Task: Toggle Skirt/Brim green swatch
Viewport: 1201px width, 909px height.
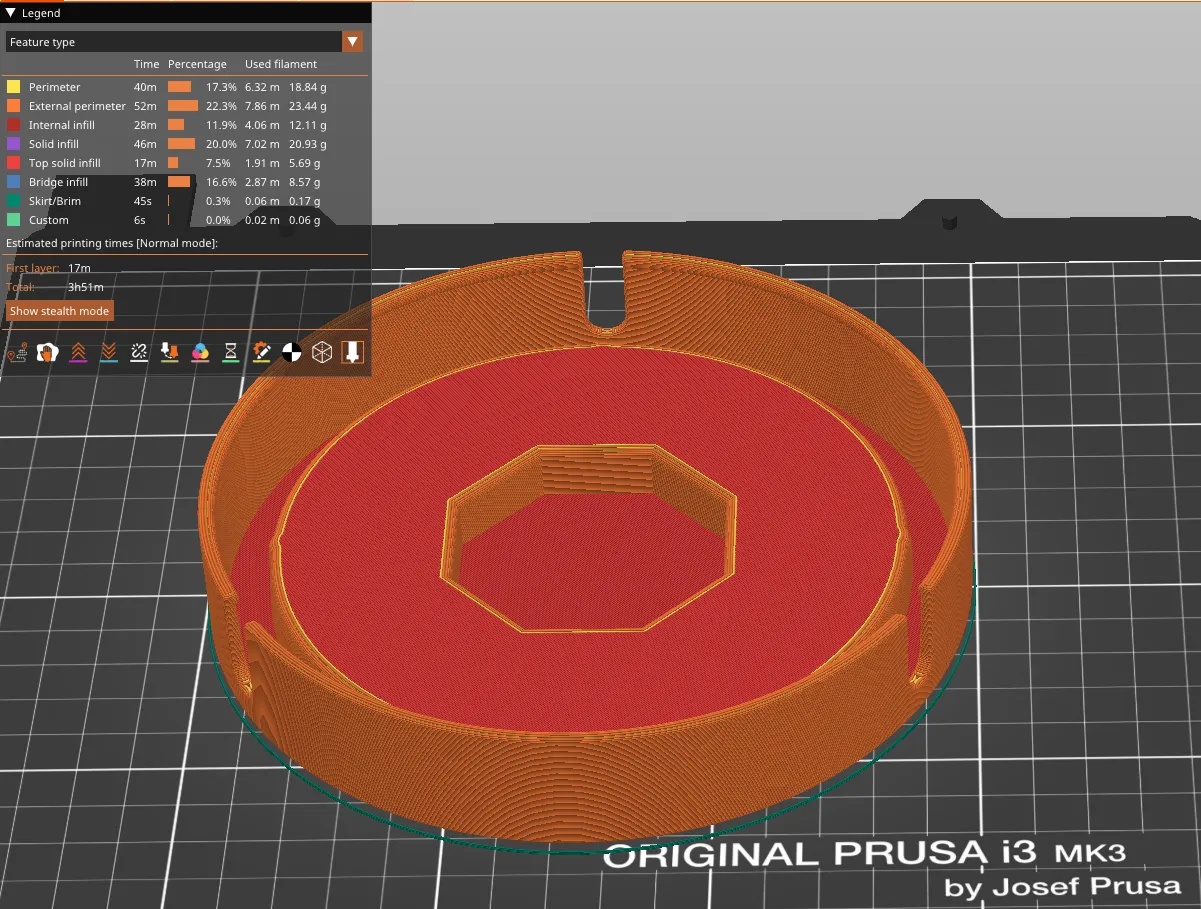Action: coord(13,201)
